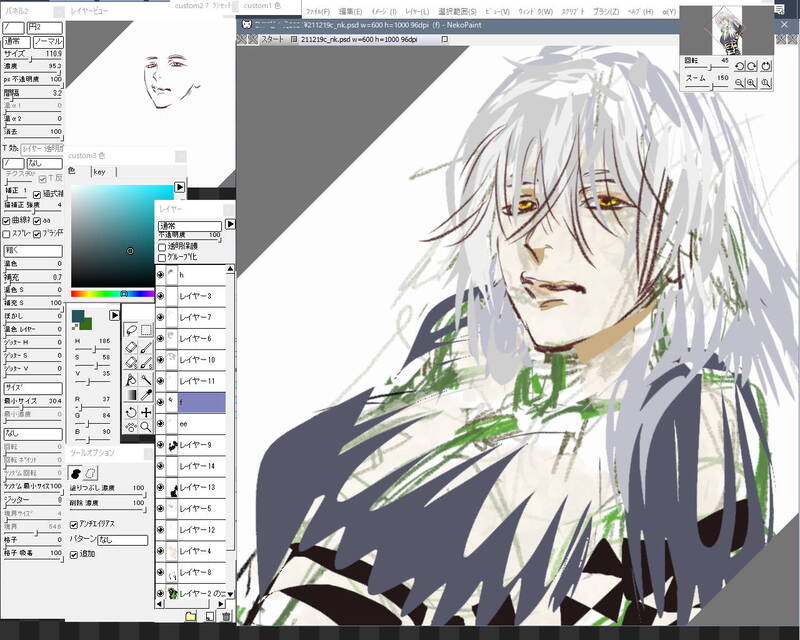Reset zoom with navigator magnifier icon
The image size is (800, 640).
[765, 83]
